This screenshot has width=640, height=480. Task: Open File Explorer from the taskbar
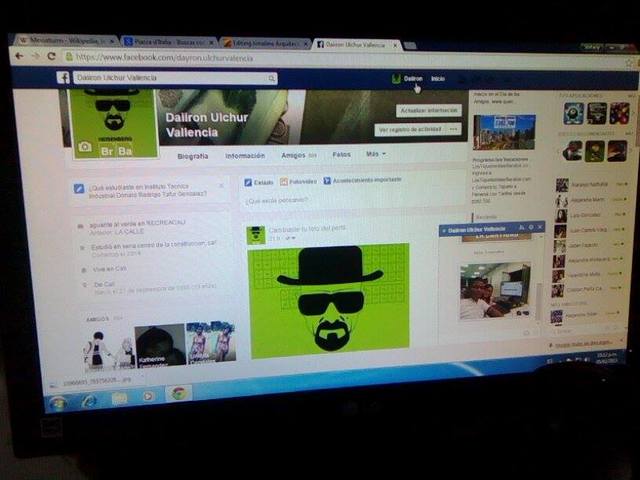tap(119, 398)
